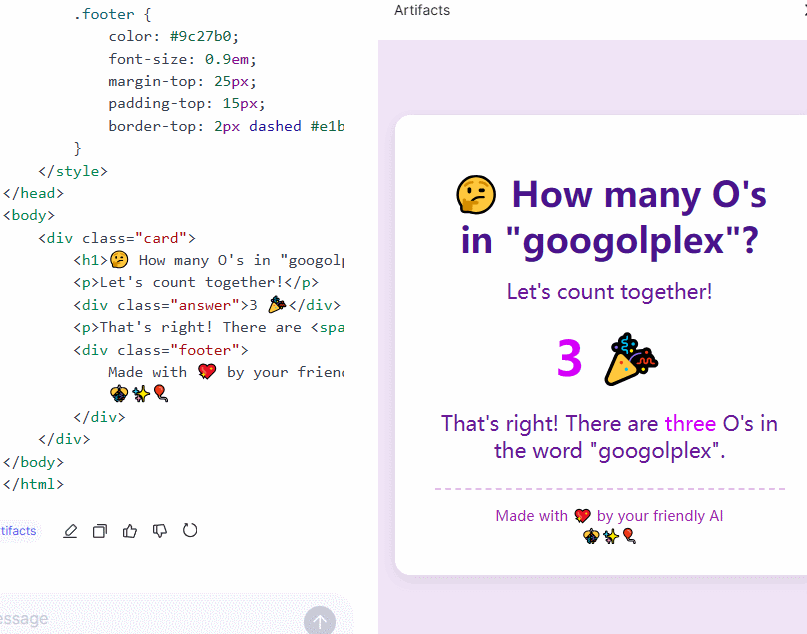
Task: Regenerate the response with the circular arrow
Action: 190,530
